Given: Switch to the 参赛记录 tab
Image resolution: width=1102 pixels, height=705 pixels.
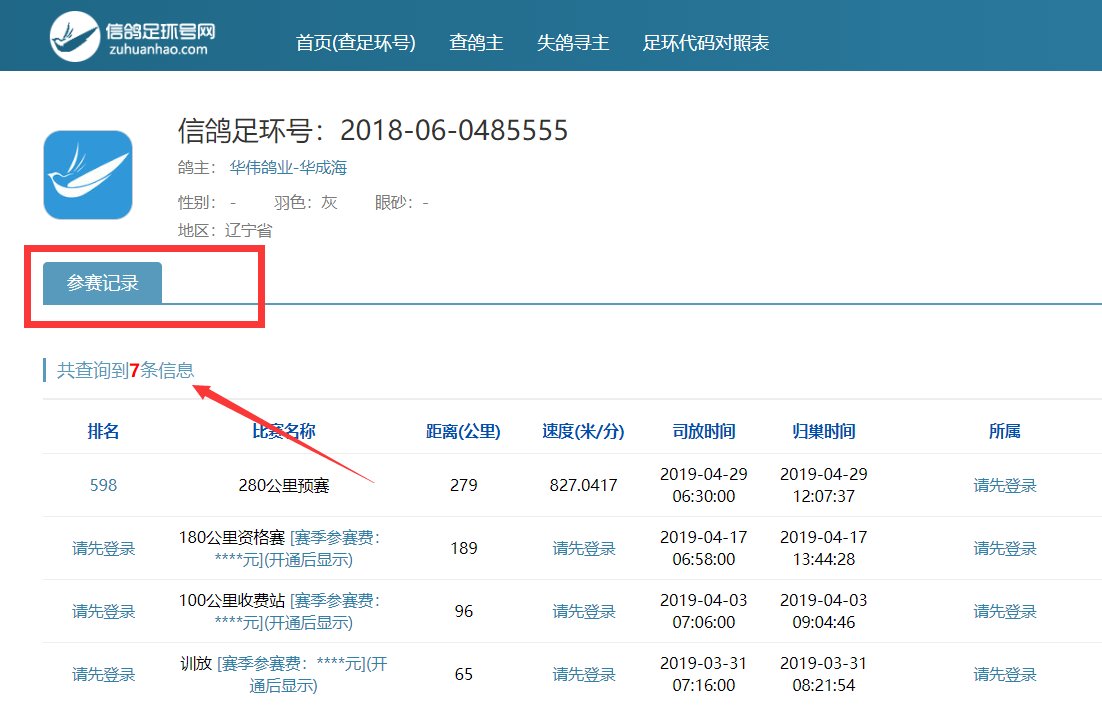Looking at the screenshot, I should (101, 283).
